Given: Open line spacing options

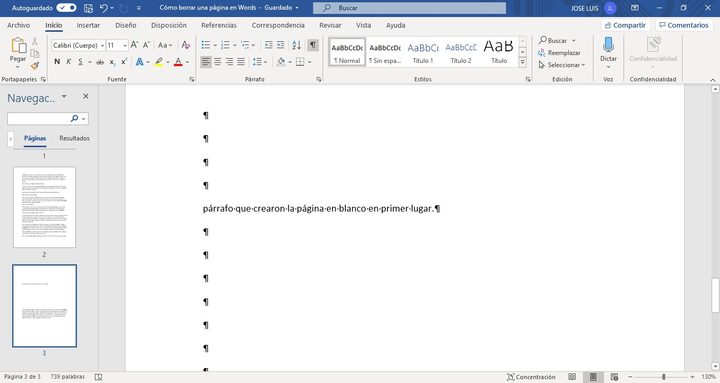Looking at the screenshot, I should (257, 62).
